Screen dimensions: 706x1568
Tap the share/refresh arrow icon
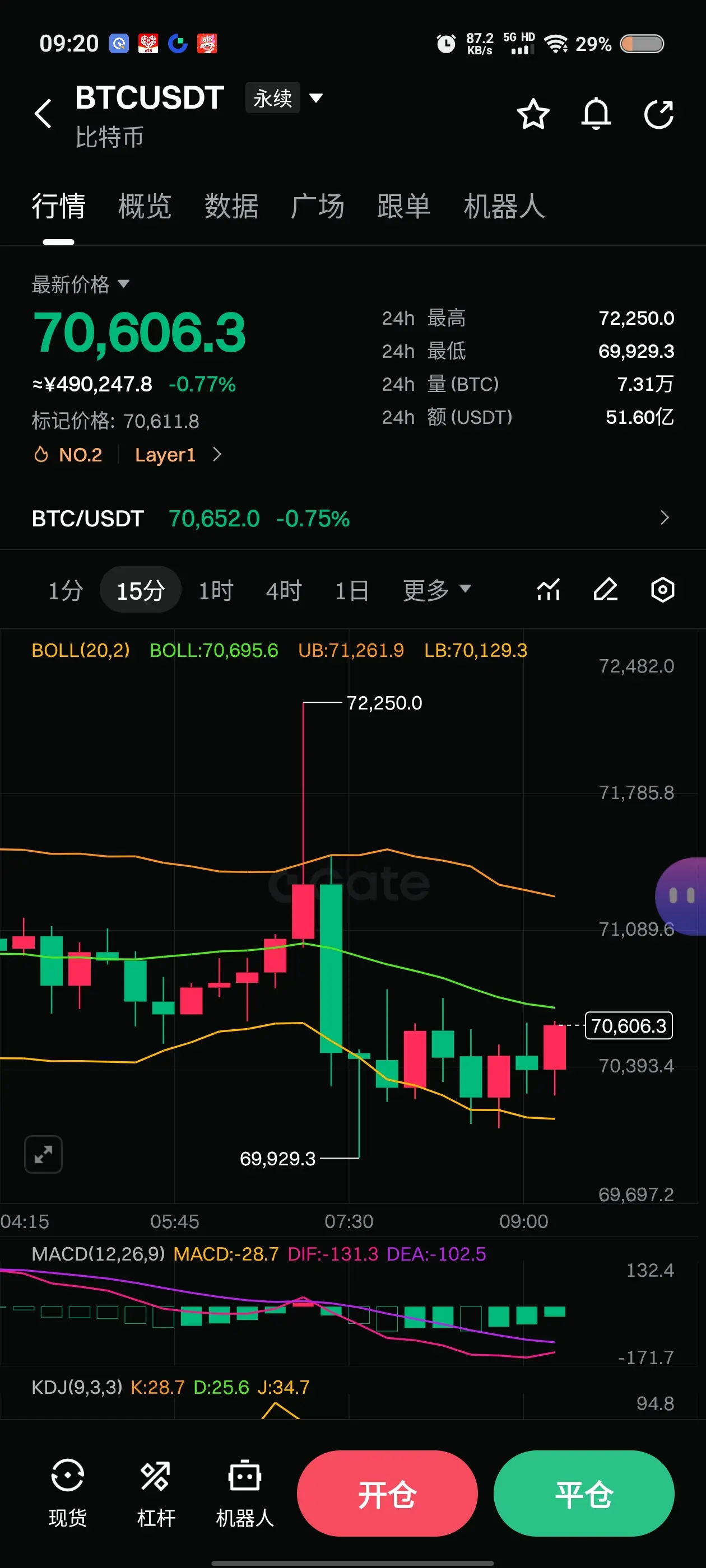point(659,114)
